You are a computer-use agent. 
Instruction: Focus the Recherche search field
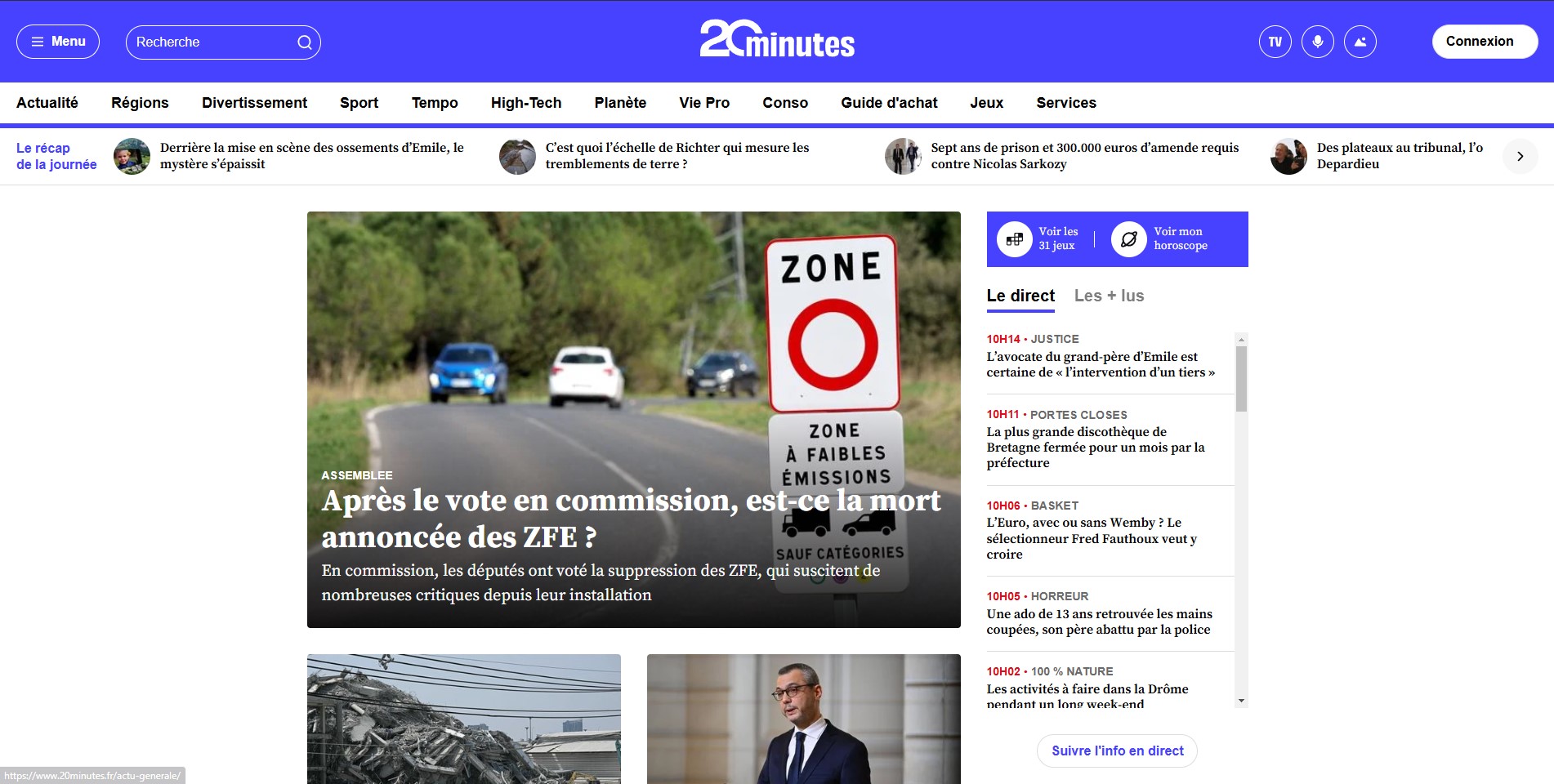coord(212,42)
